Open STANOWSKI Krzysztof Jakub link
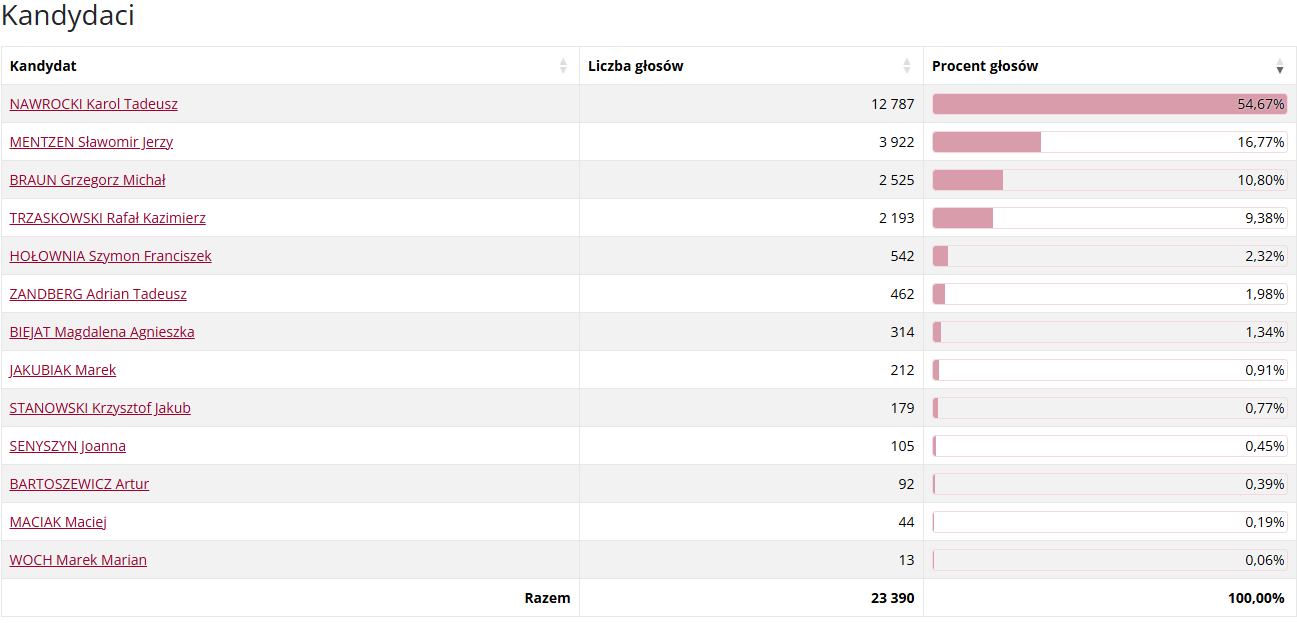Viewport: 1297px width, 631px height. [100, 408]
